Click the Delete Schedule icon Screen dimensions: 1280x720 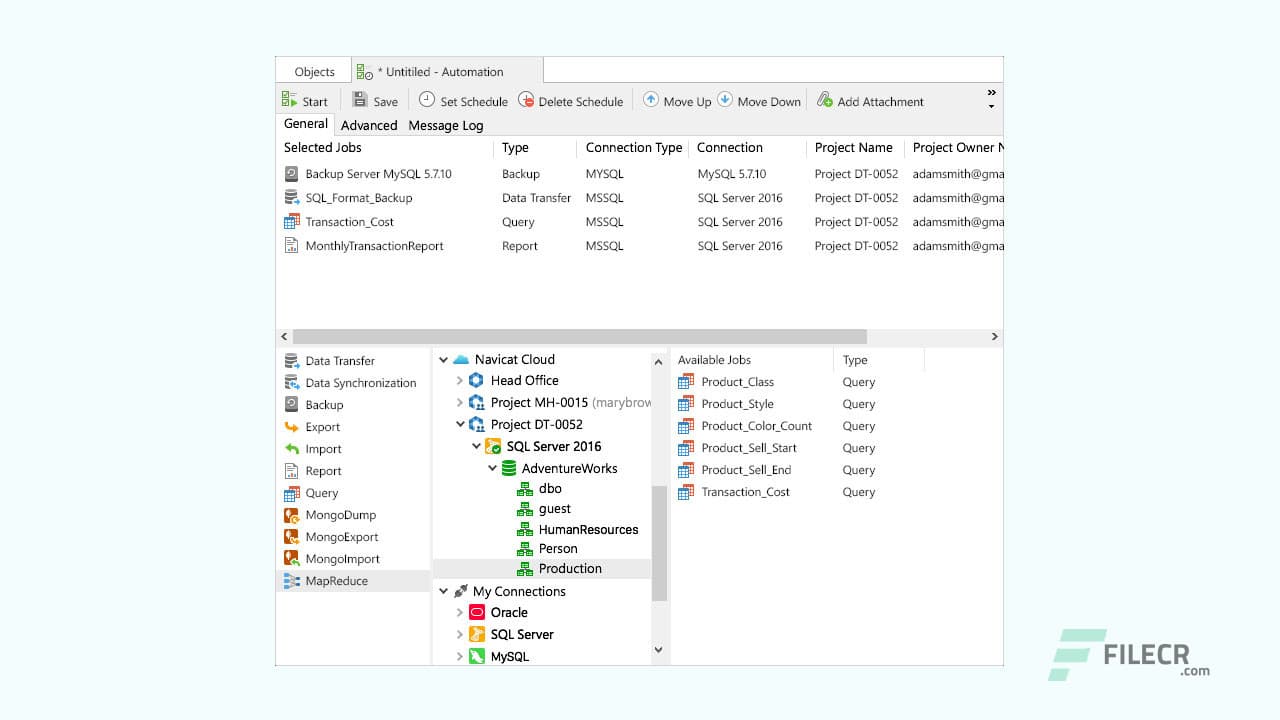coord(526,100)
